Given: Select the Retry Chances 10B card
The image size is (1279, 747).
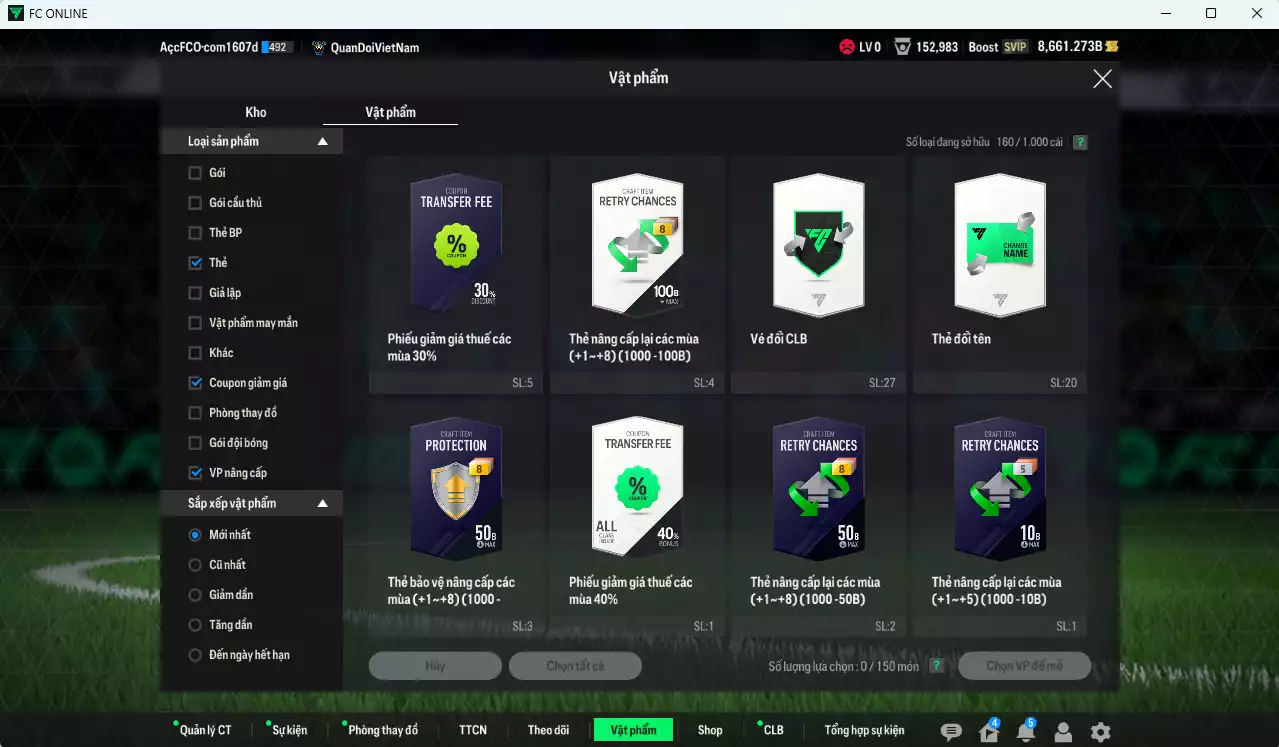Looking at the screenshot, I should [x=1000, y=518].
